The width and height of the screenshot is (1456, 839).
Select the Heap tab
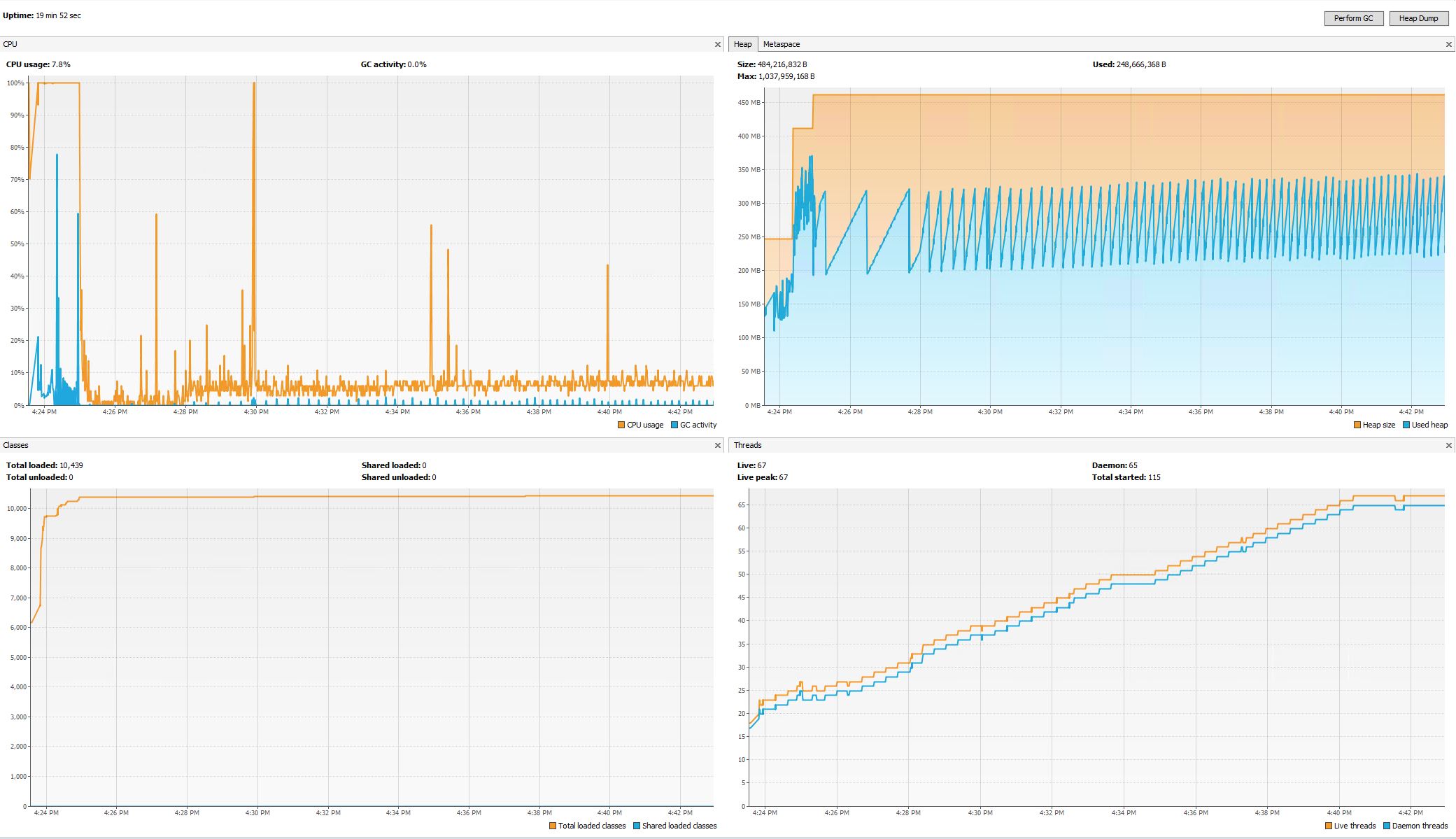pyautogui.click(x=742, y=44)
